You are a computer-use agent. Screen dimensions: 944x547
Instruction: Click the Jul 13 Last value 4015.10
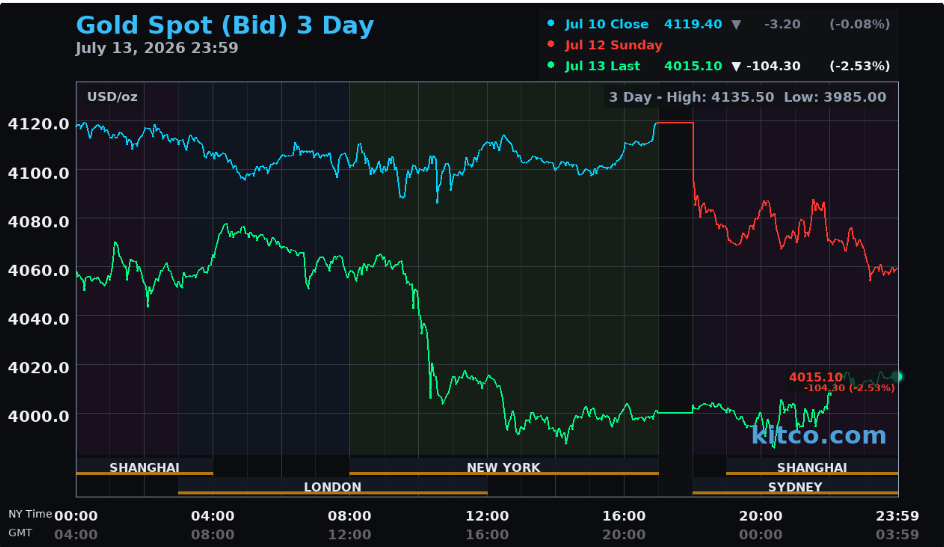pyautogui.click(x=693, y=66)
